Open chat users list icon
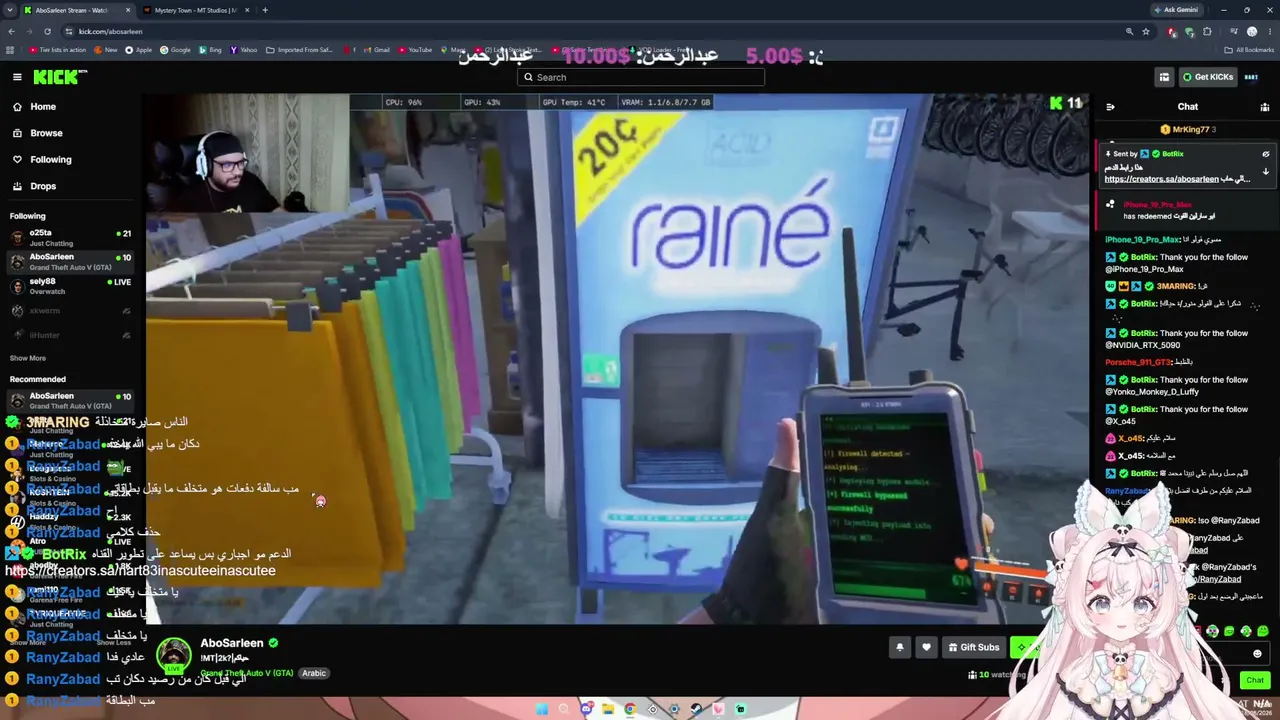1280x720 pixels. click(1265, 107)
